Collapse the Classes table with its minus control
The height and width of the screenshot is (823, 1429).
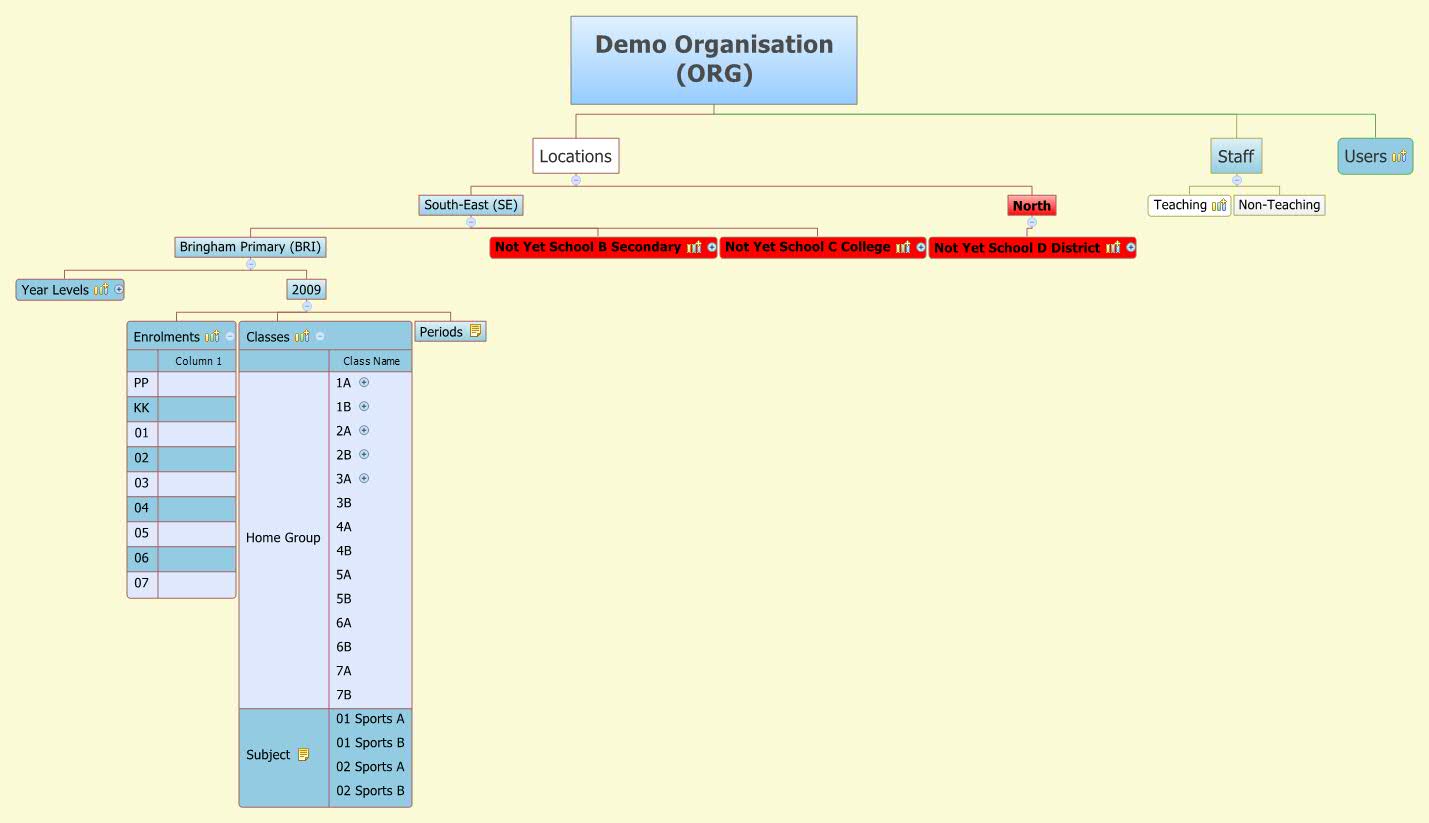tap(319, 336)
